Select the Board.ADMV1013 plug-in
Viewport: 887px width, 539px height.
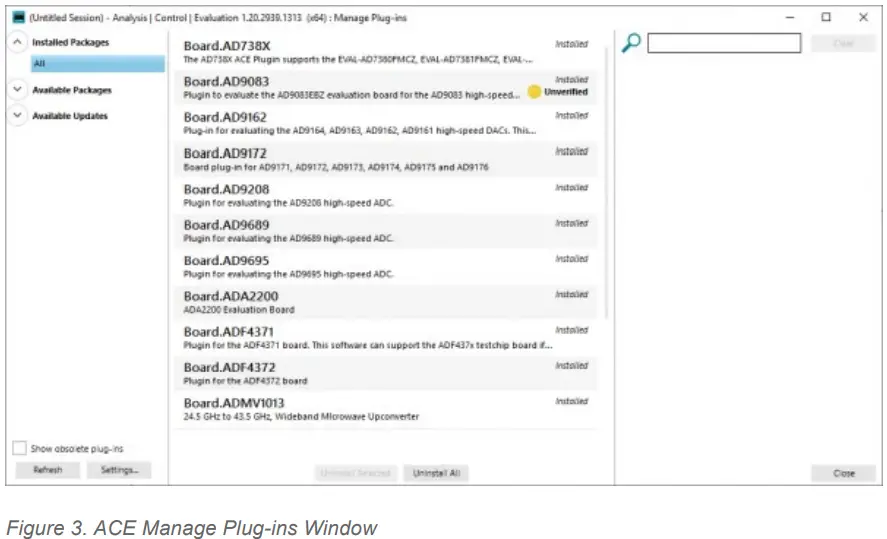point(385,409)
